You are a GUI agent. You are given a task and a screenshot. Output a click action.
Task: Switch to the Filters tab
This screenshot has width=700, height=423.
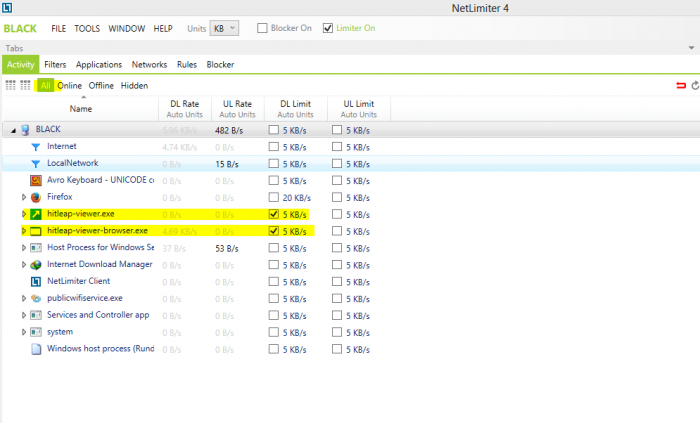point(55,65)
